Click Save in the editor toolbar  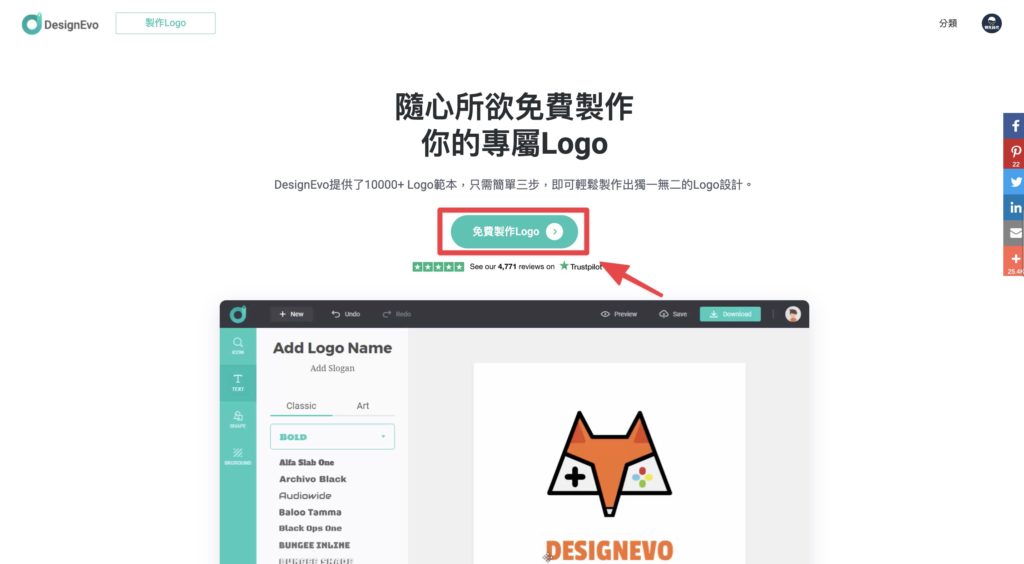(x=673, y=314)
